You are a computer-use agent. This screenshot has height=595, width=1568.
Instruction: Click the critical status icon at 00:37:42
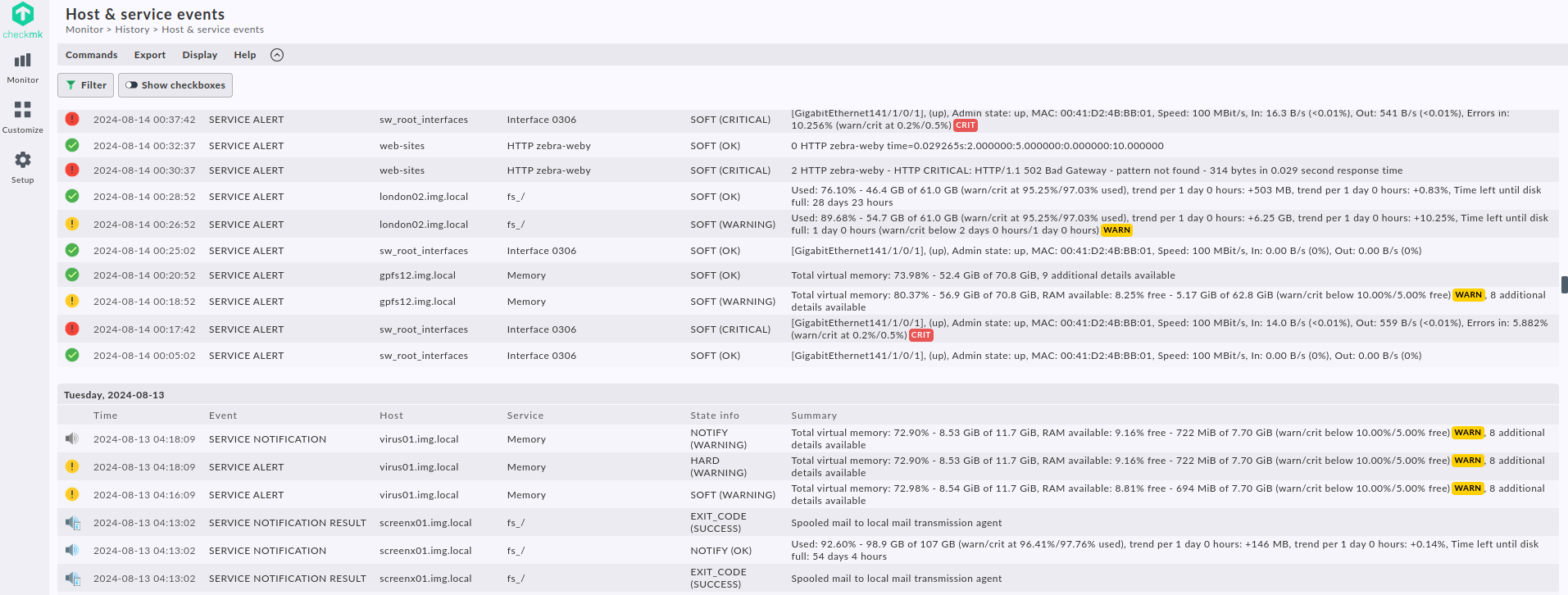coord(72,120)
